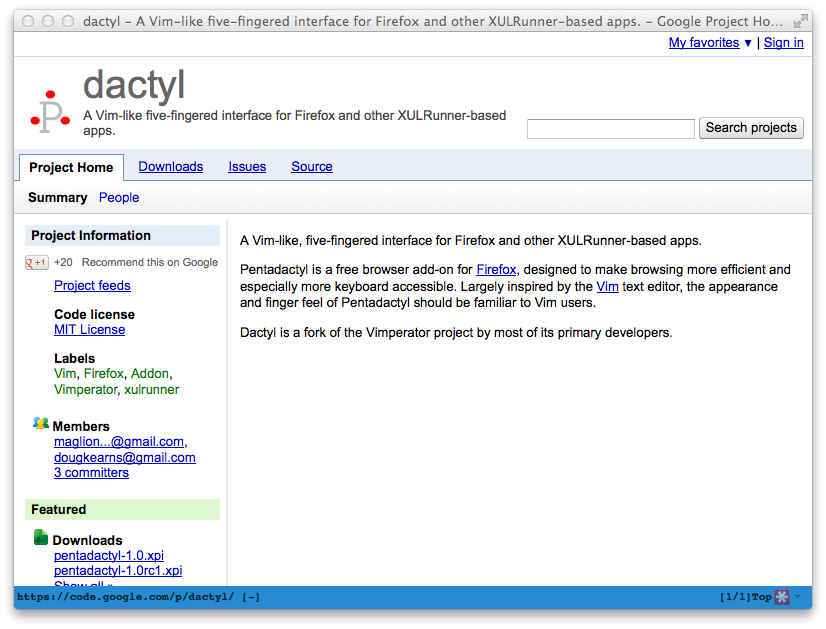The width and height of the screenshot is (826, 629).
Task: Switch to the Issues tab
Action: coord(247,166)
